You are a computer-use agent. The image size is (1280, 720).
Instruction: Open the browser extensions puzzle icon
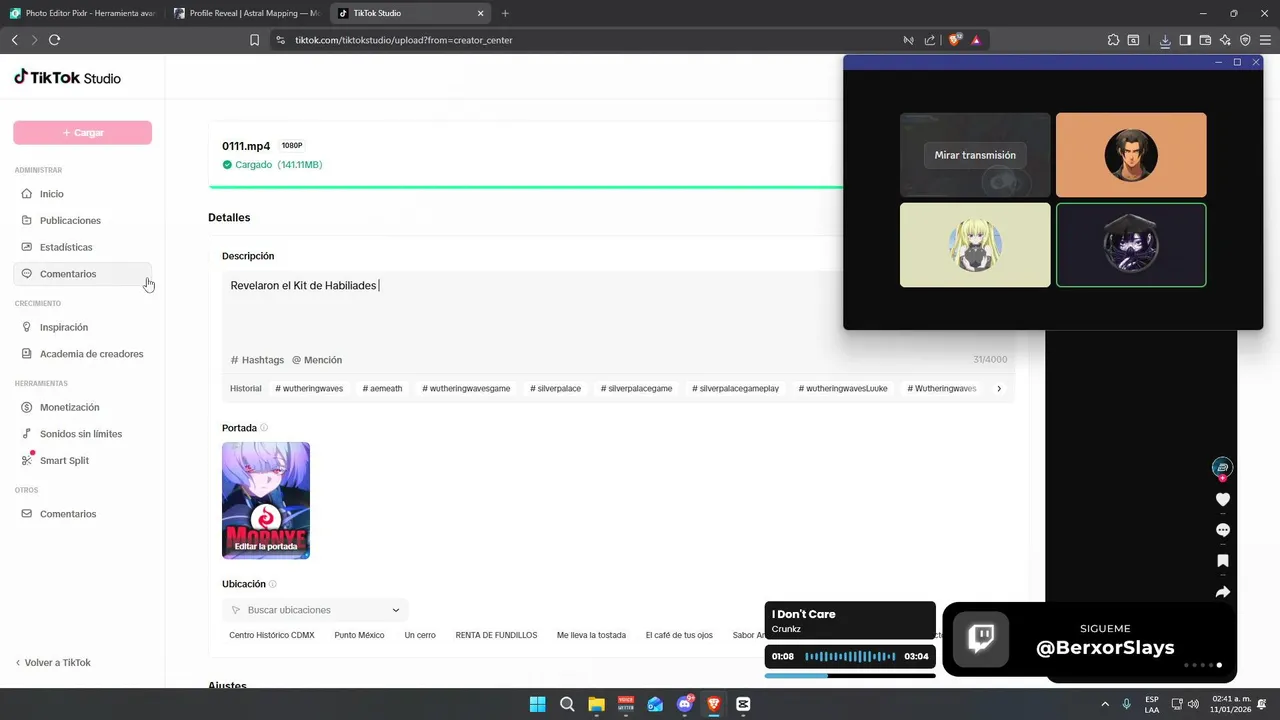[1113, 40]
